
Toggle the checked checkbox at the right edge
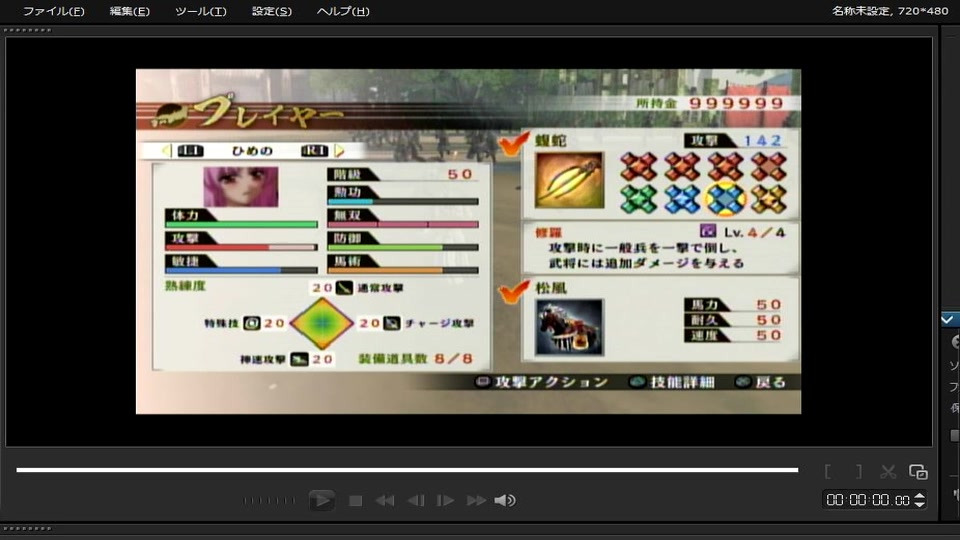948,319
